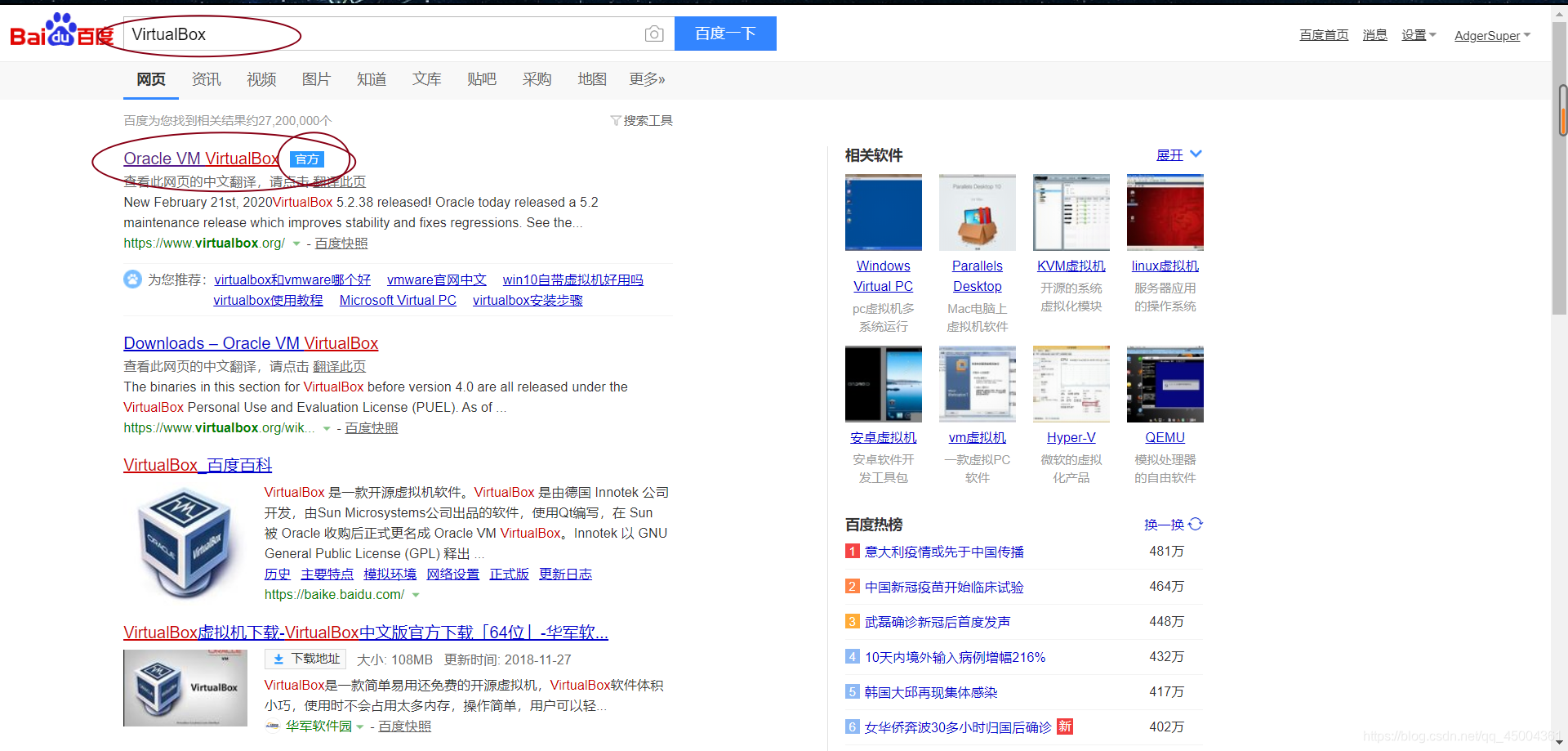Open 百度快照 of first result
Image resolution: width=1568 pixels, height=751 pixels.
click(341, 244)
